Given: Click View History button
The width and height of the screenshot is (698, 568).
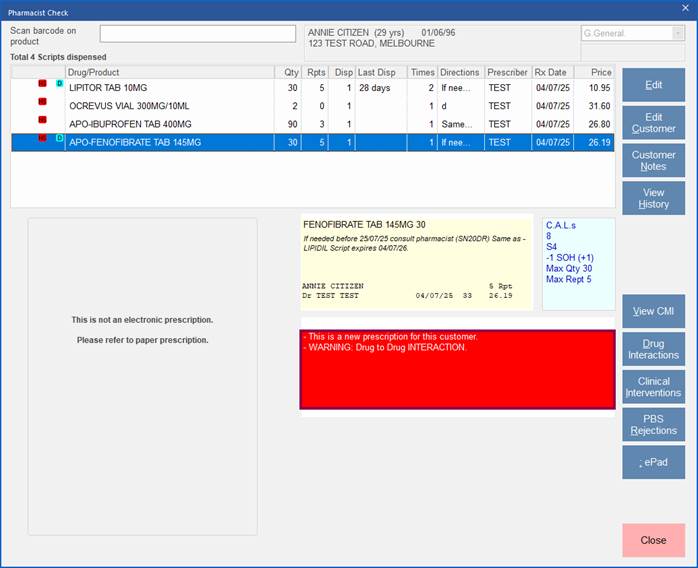Looking at the screenshot, I should click(x=653, y=199).
